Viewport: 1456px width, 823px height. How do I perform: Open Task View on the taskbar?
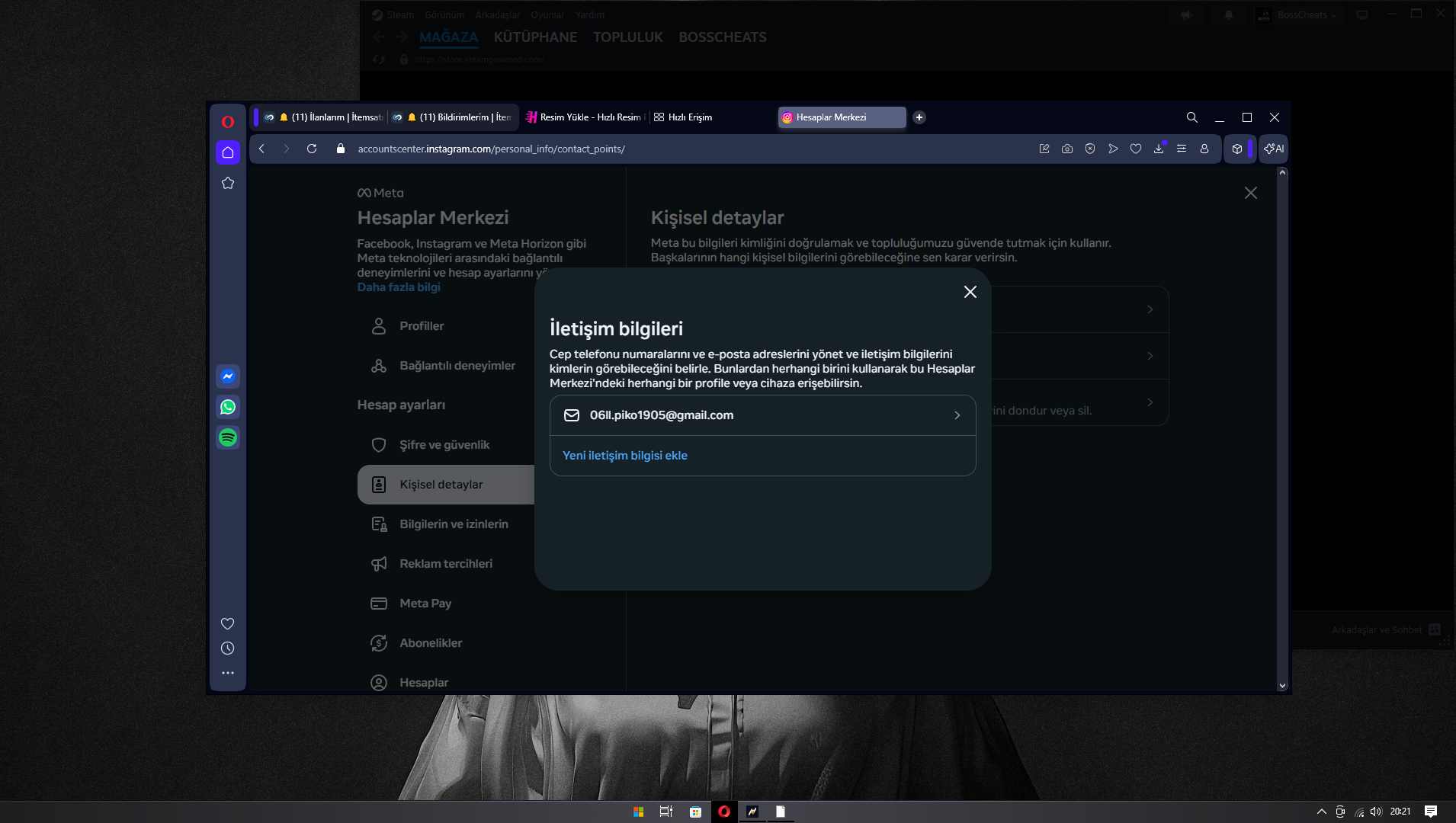pos(666,812)
